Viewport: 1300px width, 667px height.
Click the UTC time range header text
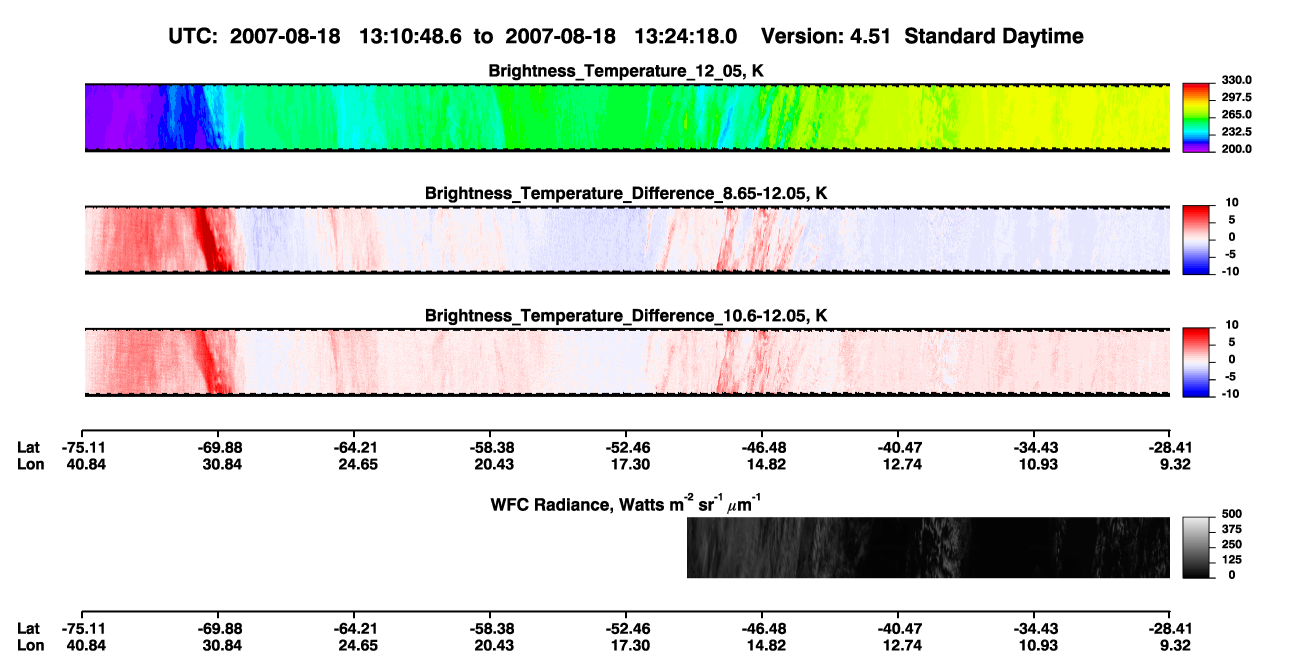coord(455,36)
